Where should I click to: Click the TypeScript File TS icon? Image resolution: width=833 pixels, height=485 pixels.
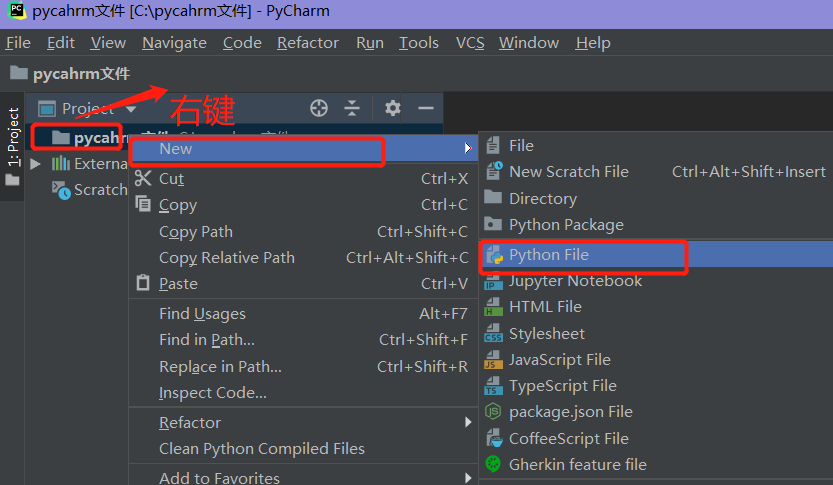pyautogui.click(x=493, y=386)
